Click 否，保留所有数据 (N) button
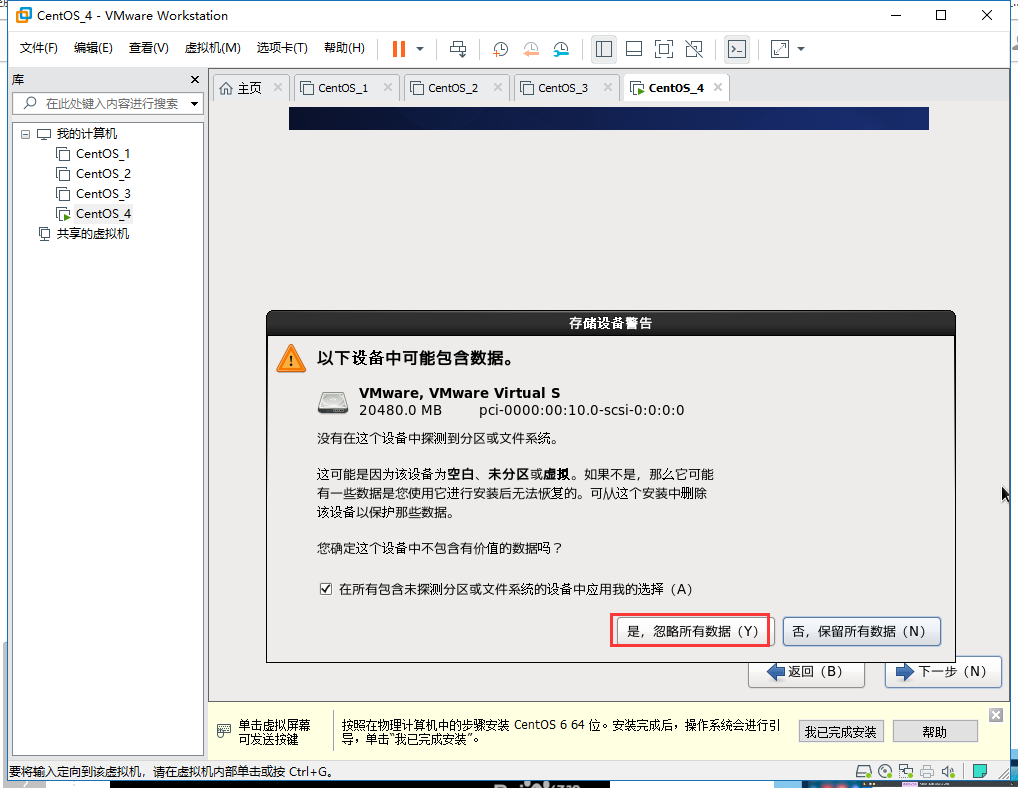The image size is (1018, 788). coord(862,631)
